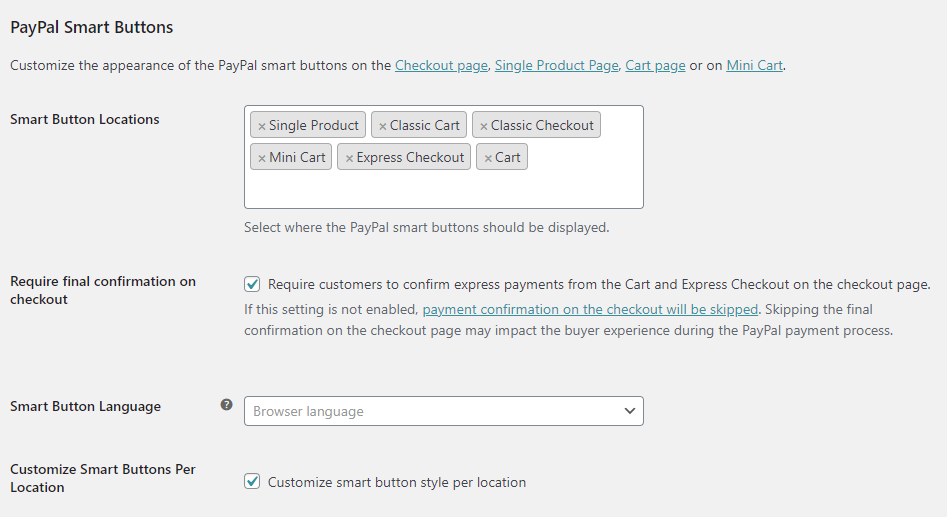This screenshot has width=947, height=517.
Task: Click the Require final confirmation label text
Action: point(599,284)
